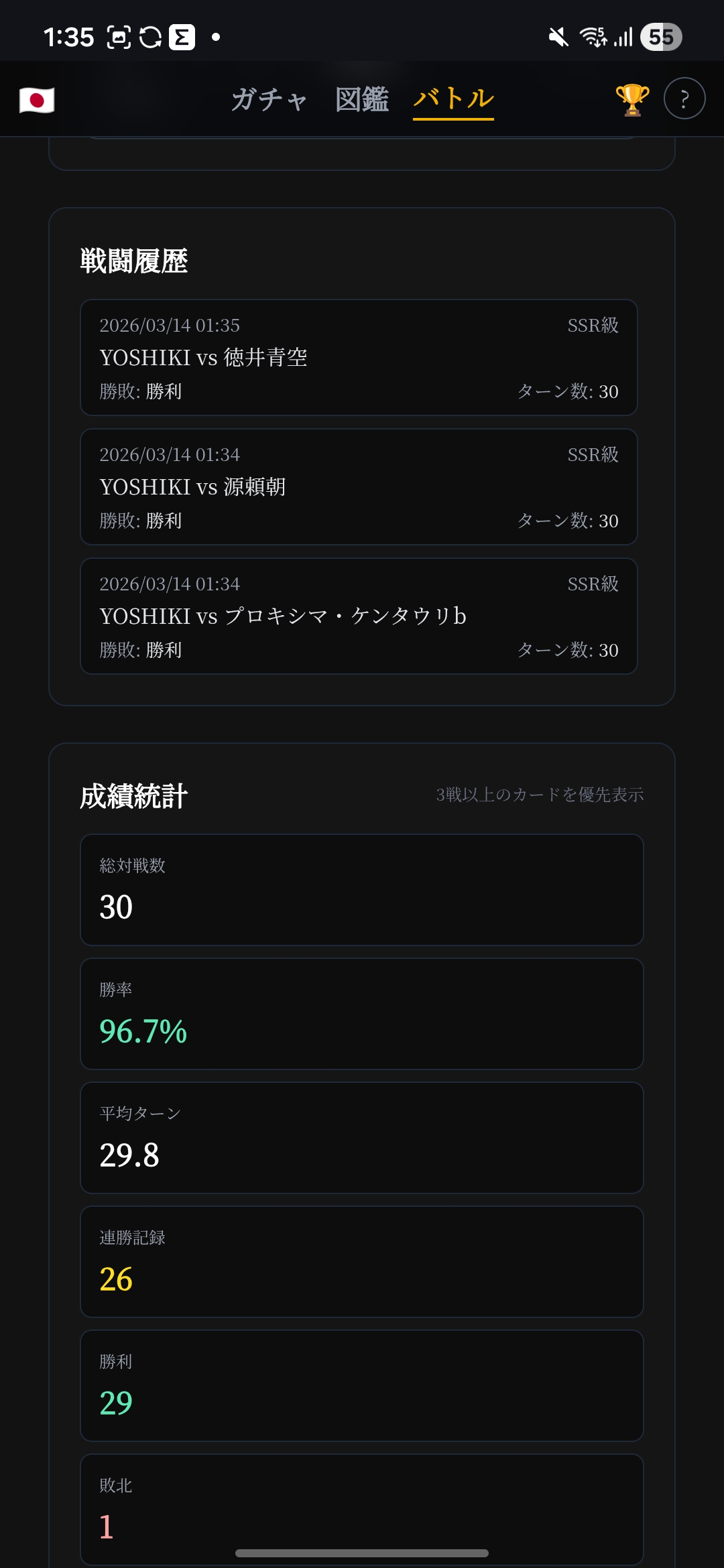This screenshot has height=1568, width=724.
Task: Tap the sync rotation status icon
Action: (x=150, y=37)
